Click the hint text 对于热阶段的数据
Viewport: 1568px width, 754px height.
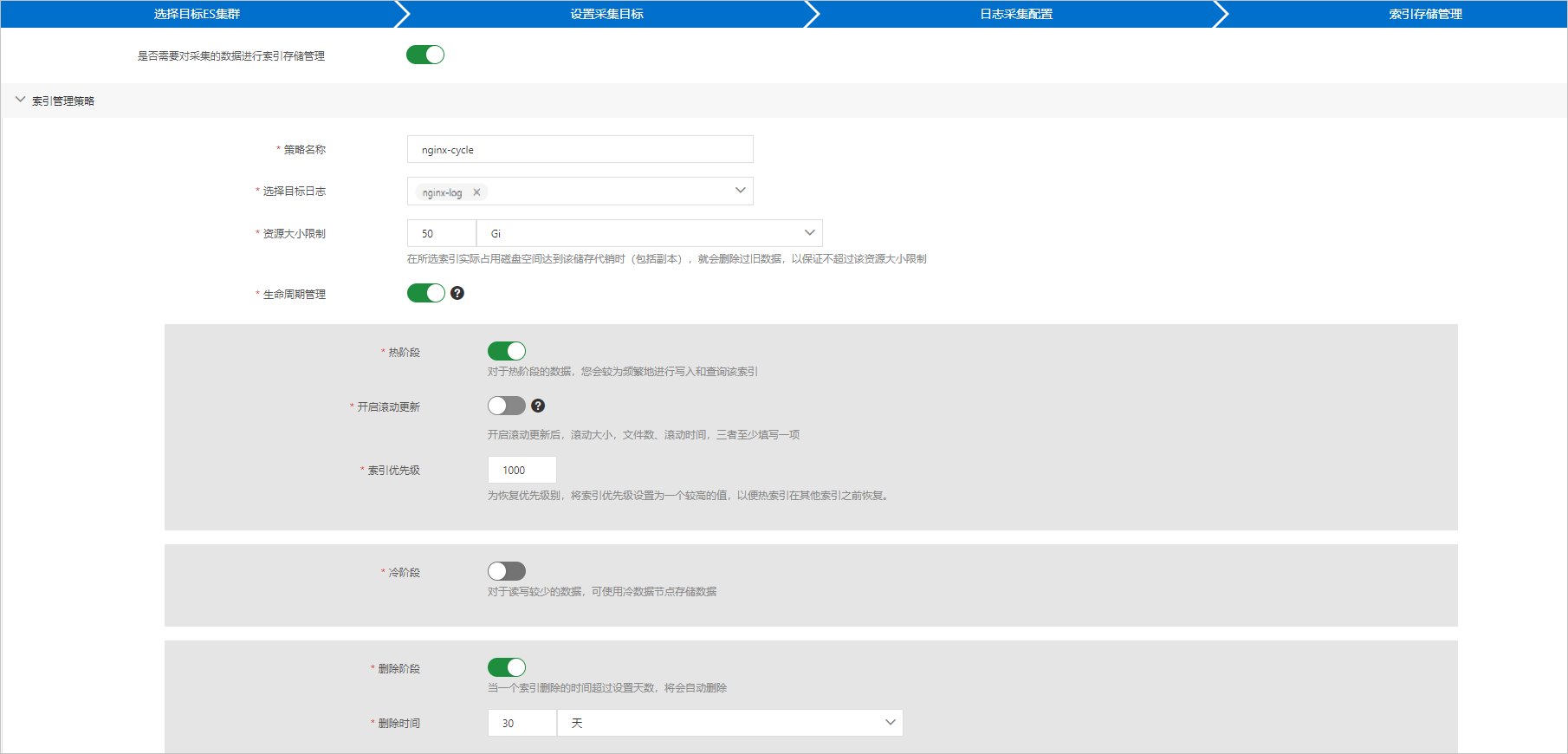click(x=623, y=371)
